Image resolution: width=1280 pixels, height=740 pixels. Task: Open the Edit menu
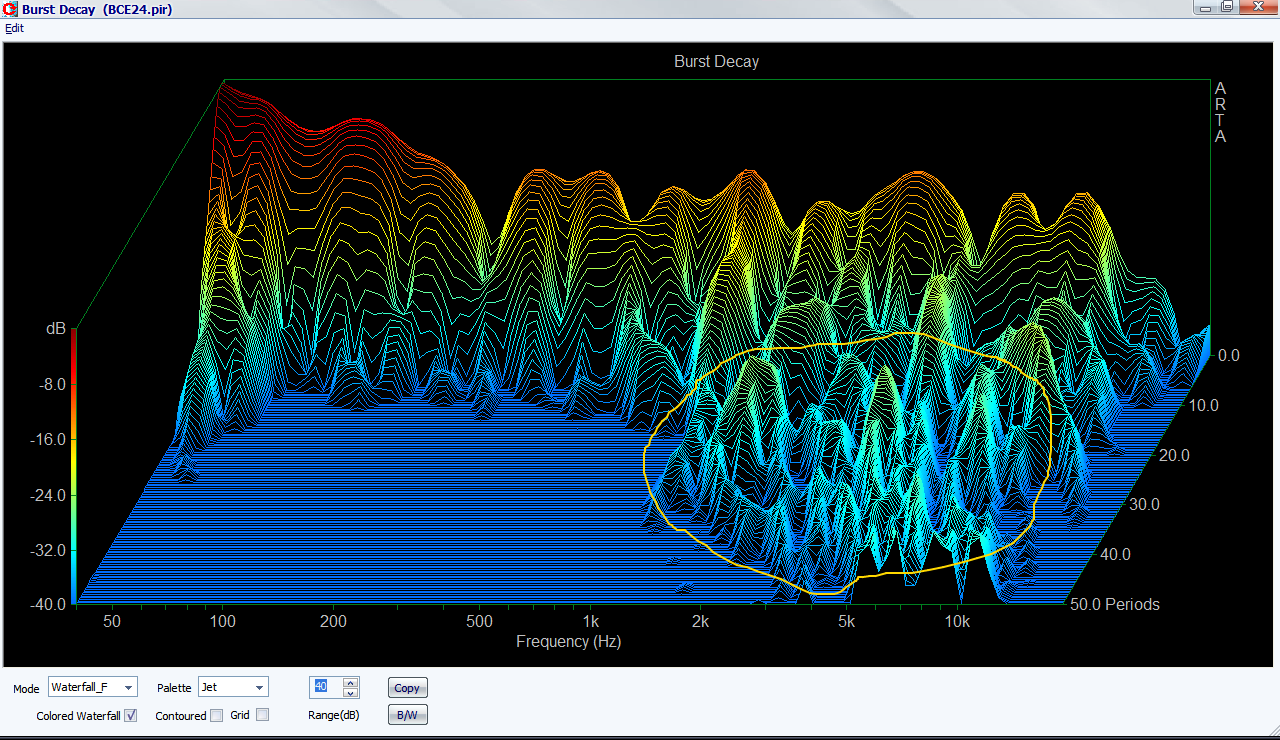[14, 28]
